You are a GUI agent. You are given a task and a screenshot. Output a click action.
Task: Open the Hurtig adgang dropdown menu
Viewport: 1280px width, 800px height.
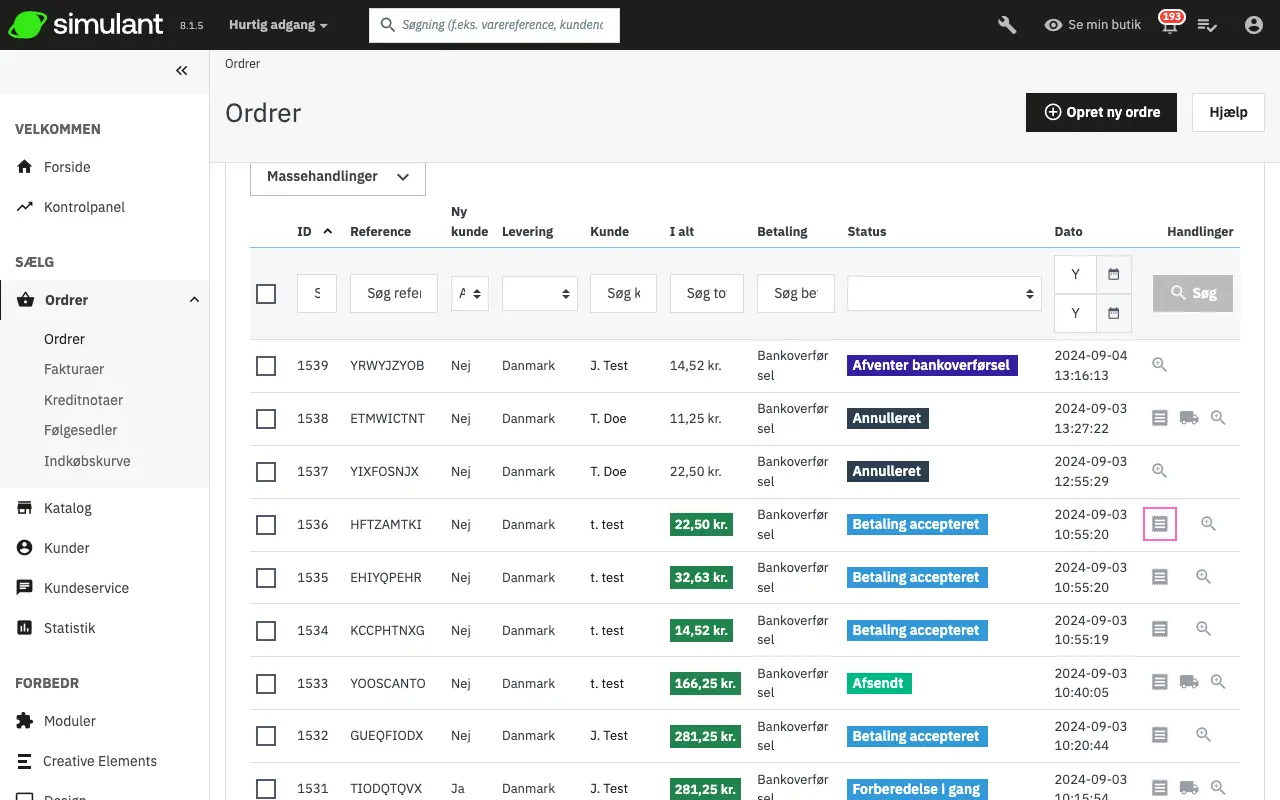[278, 25]
